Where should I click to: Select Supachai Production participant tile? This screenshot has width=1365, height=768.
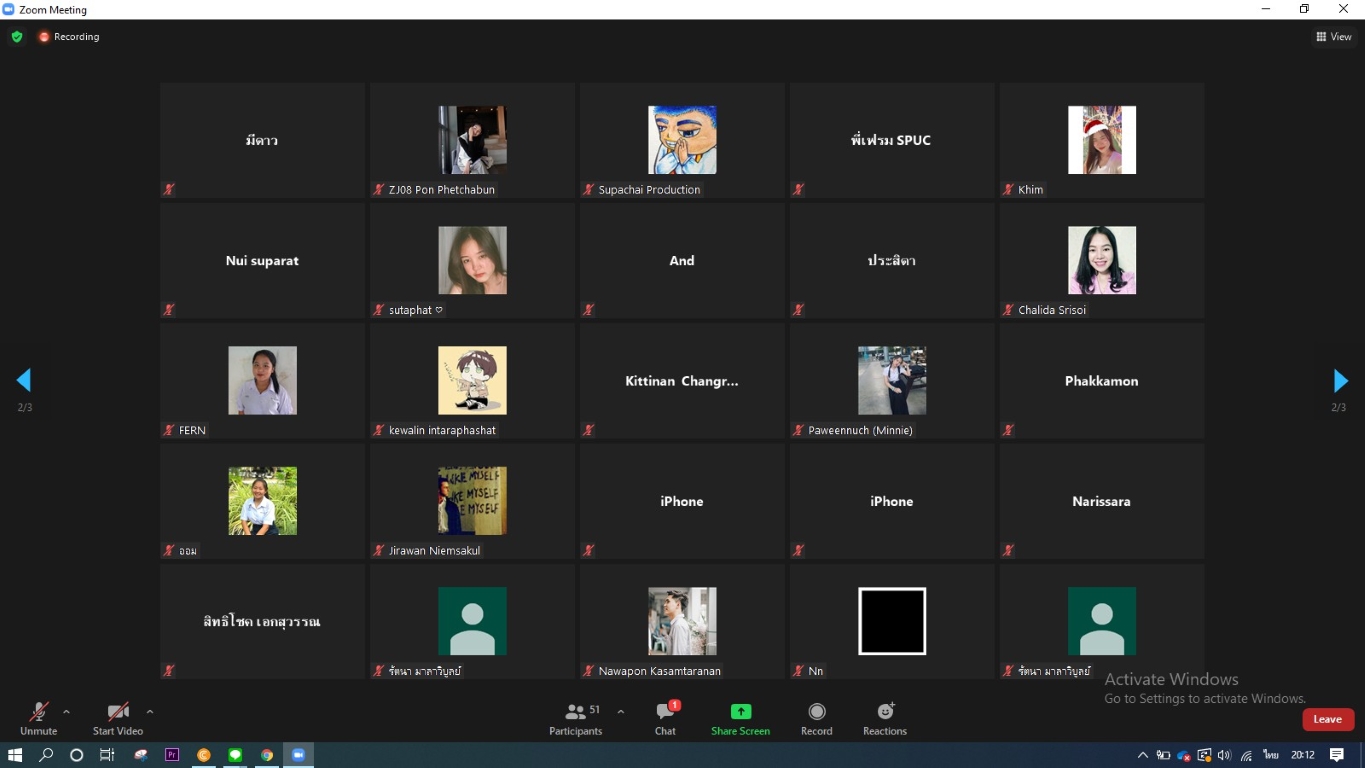pos(682,140)
